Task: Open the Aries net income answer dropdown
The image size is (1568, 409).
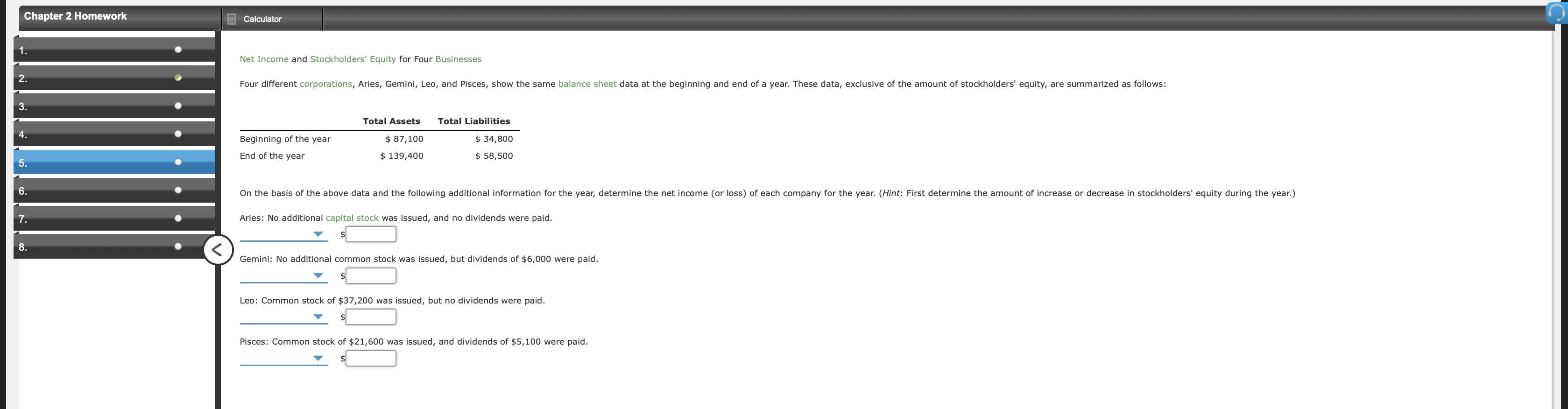Action: [318, 233]
